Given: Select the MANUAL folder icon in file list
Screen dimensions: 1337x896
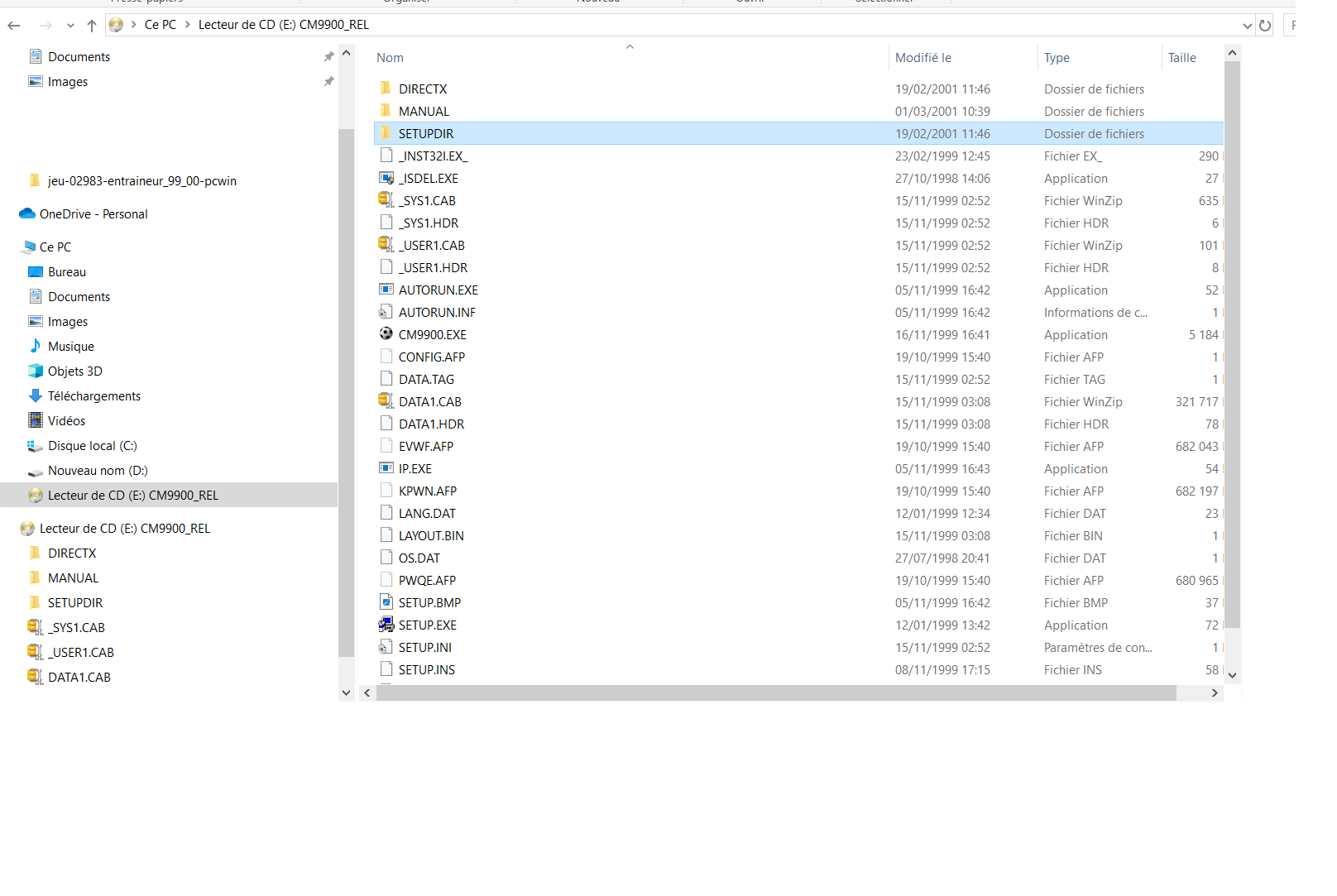Looking at the screenshot, I should tap(386, 111).
